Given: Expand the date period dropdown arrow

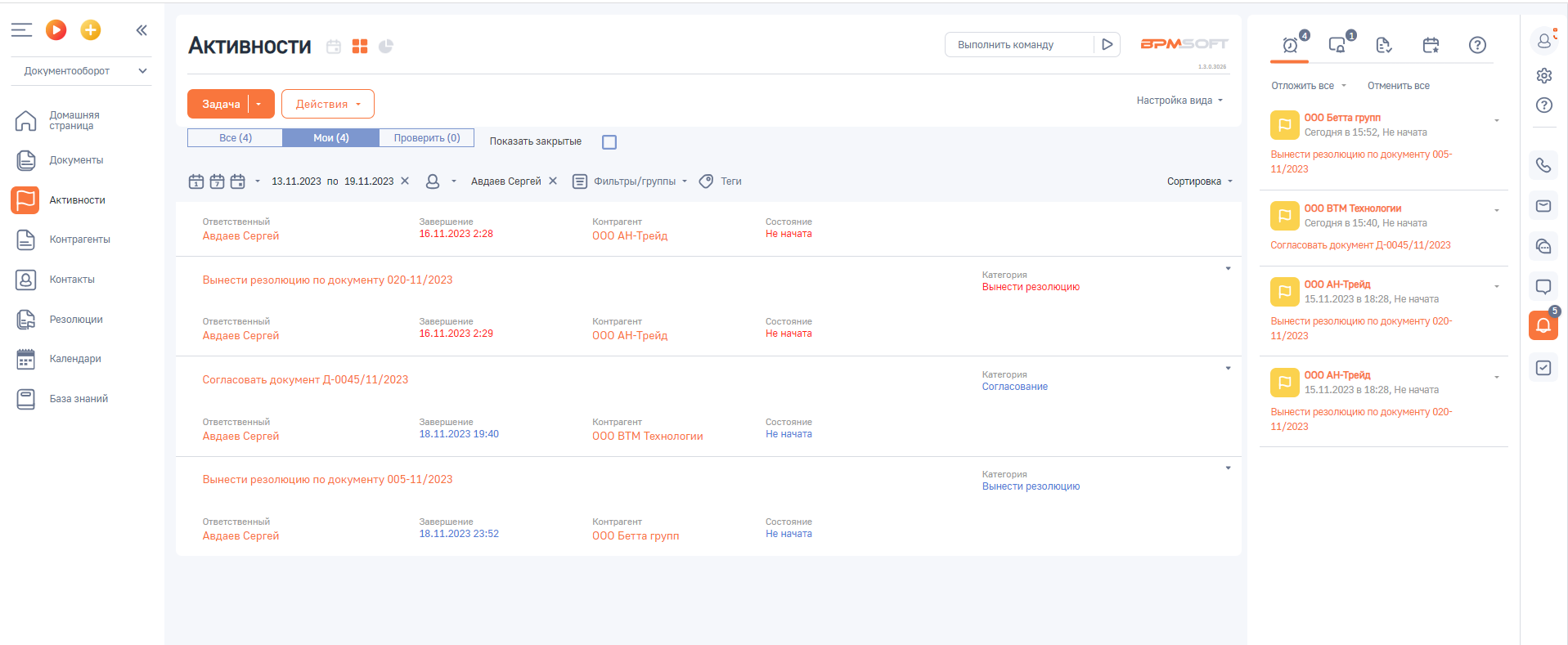Looking at the screenshot, I should (258, 181).
